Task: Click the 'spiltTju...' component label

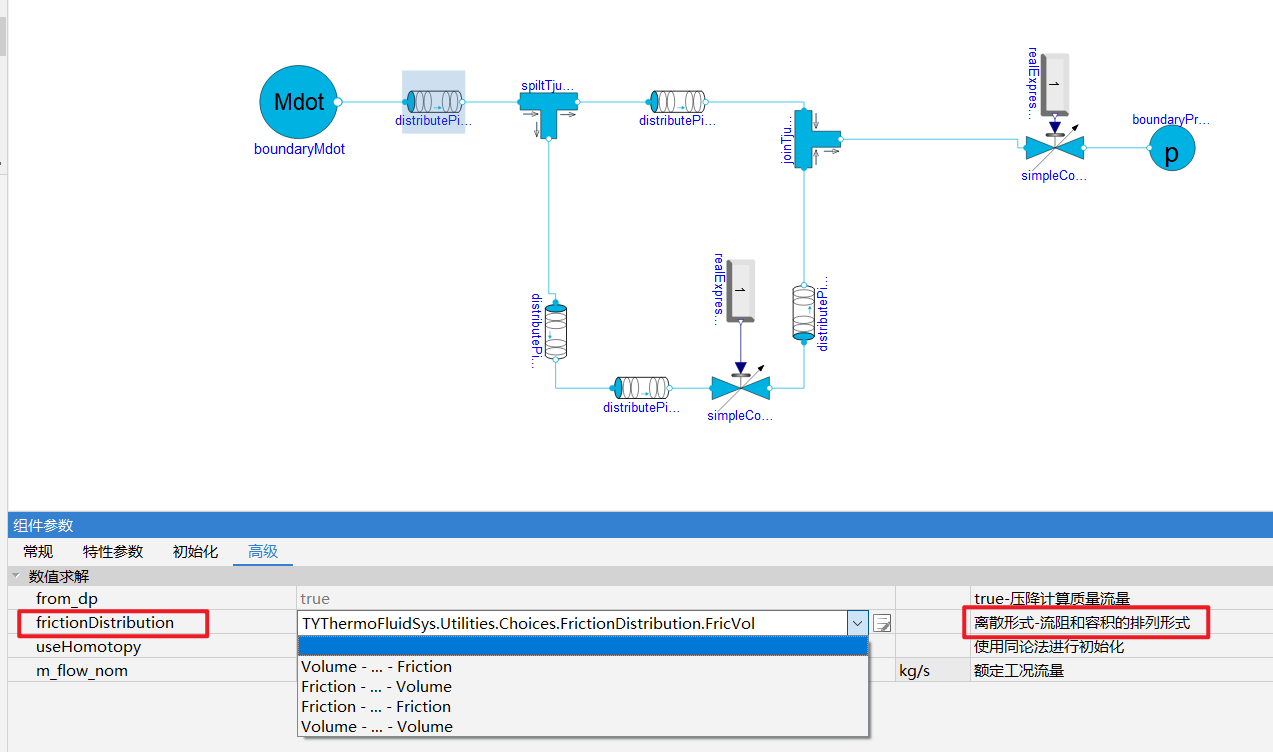Action: 549,86
